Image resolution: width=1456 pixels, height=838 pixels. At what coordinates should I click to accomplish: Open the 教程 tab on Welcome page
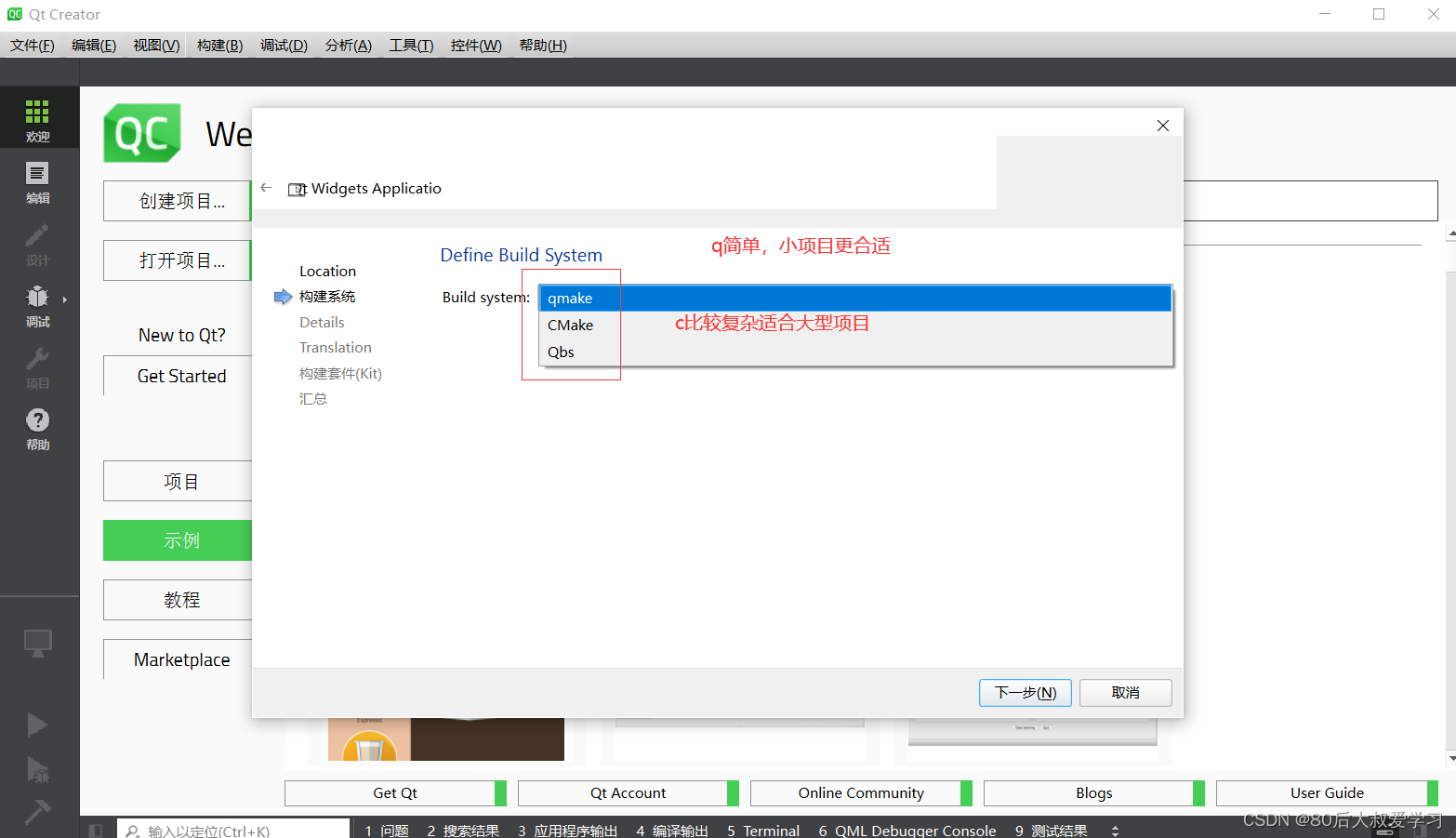coord(178,600)
